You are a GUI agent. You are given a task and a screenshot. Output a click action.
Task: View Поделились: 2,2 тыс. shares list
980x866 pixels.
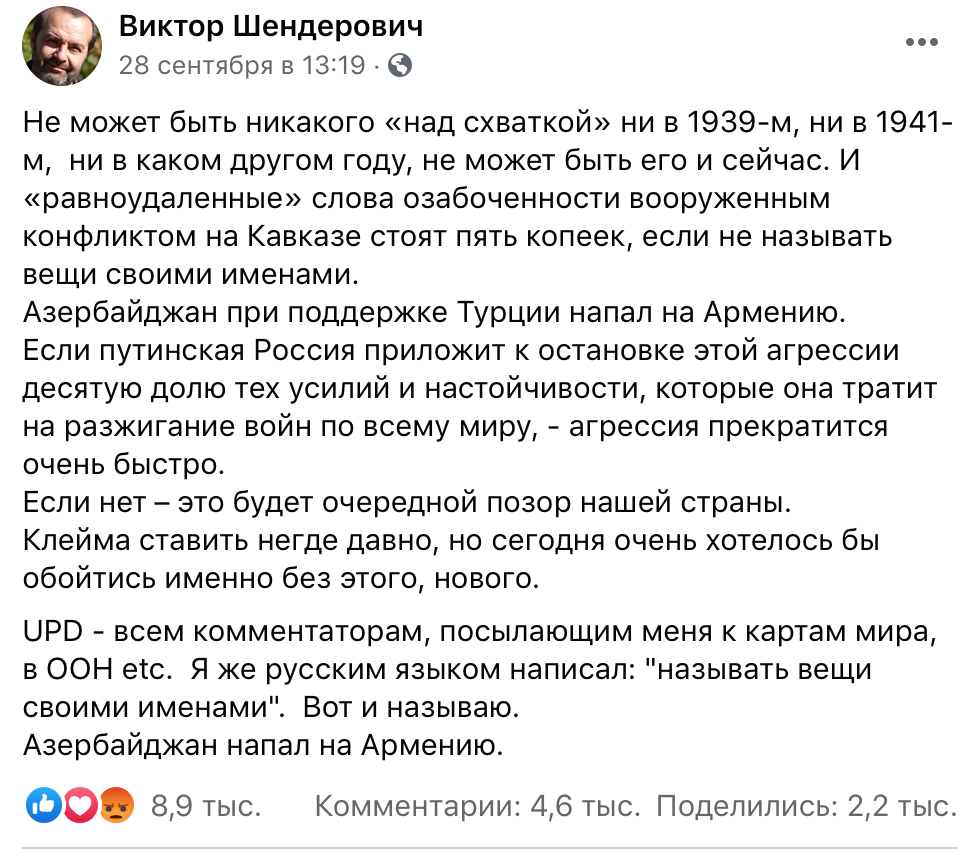[x=806, y=806]
